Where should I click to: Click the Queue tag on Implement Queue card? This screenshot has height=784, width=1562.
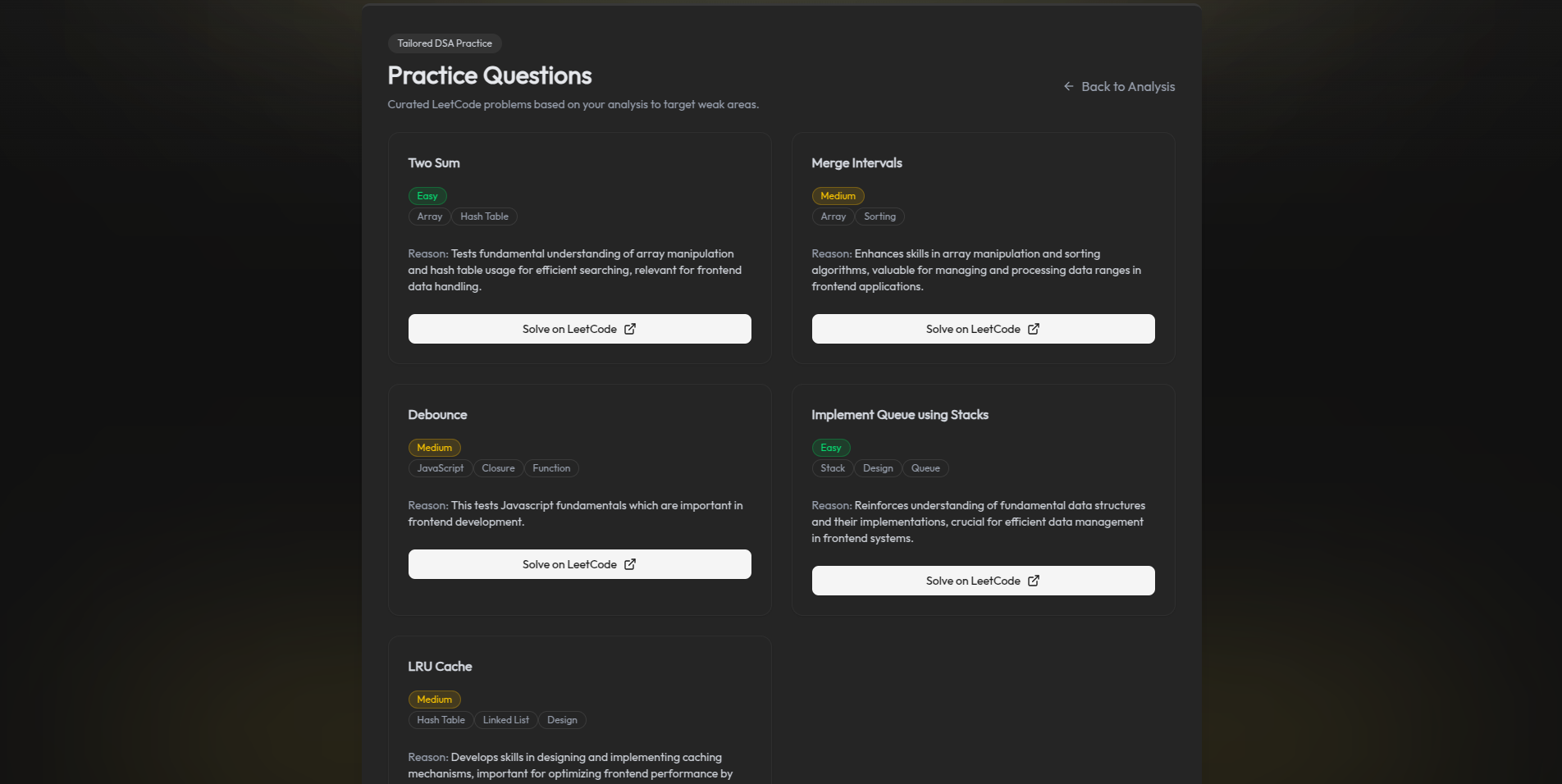click(925, 468)
